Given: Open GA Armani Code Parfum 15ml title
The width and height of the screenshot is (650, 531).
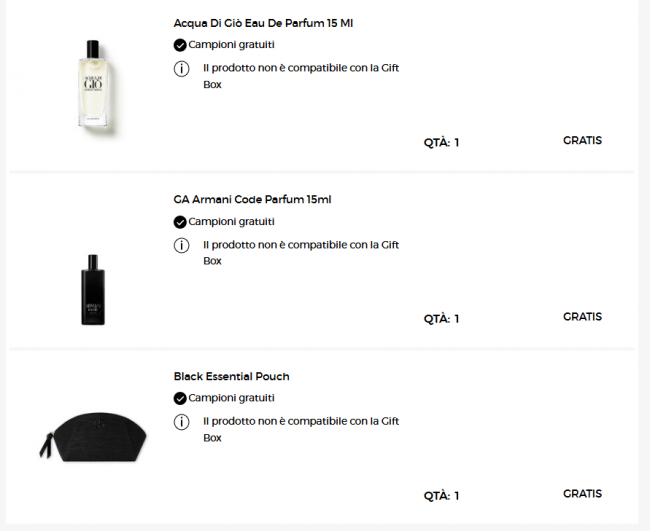Looking at the screenshot, I should coord(252,200).
